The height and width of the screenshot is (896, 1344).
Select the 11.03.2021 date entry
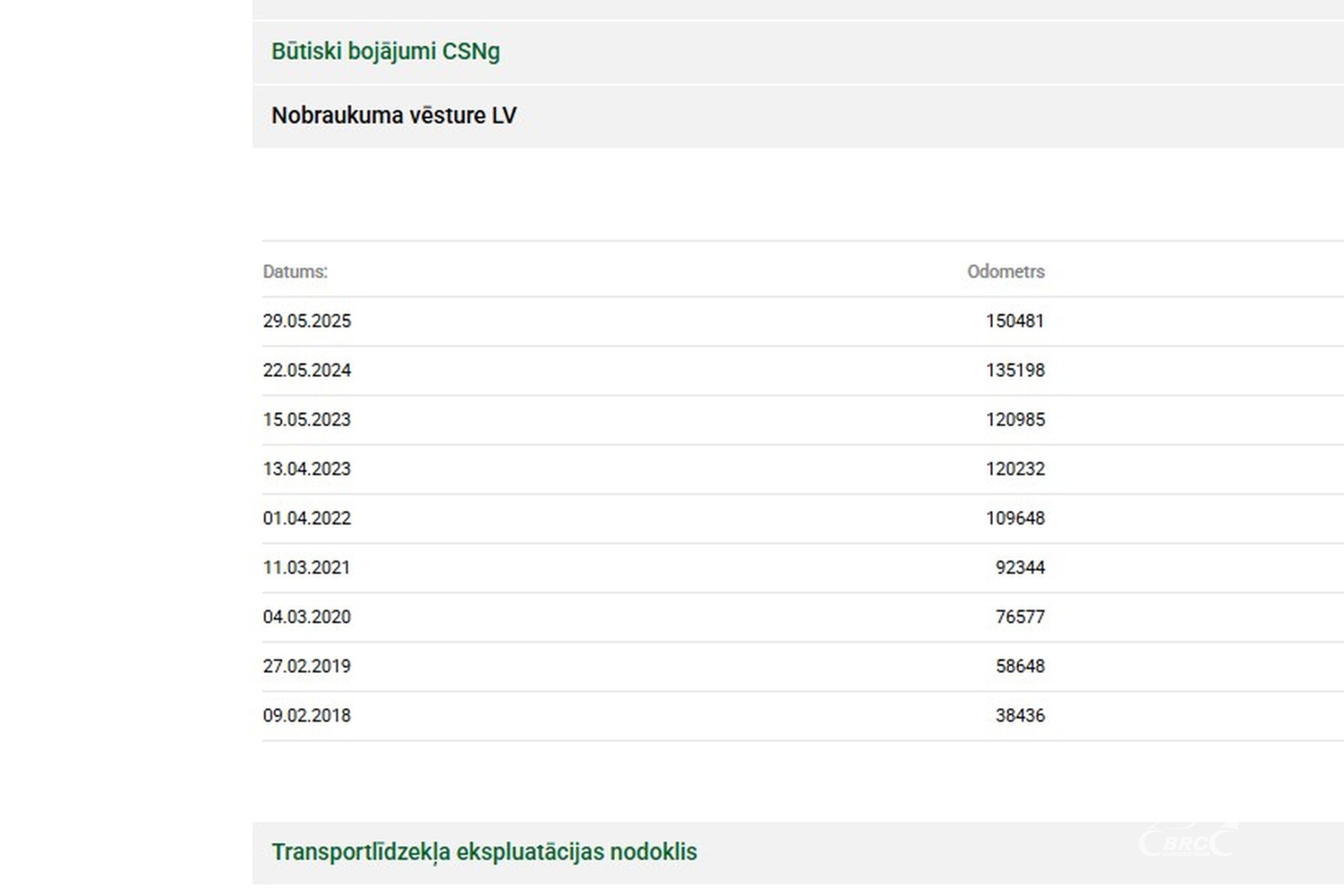306,567
